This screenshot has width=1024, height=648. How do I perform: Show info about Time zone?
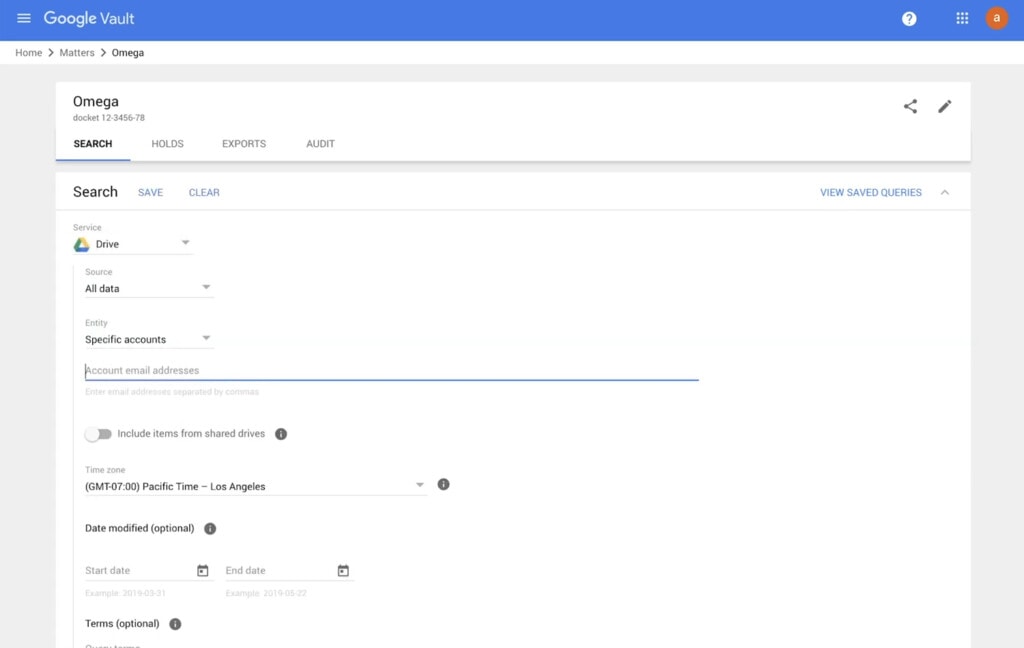pos(443,484)
